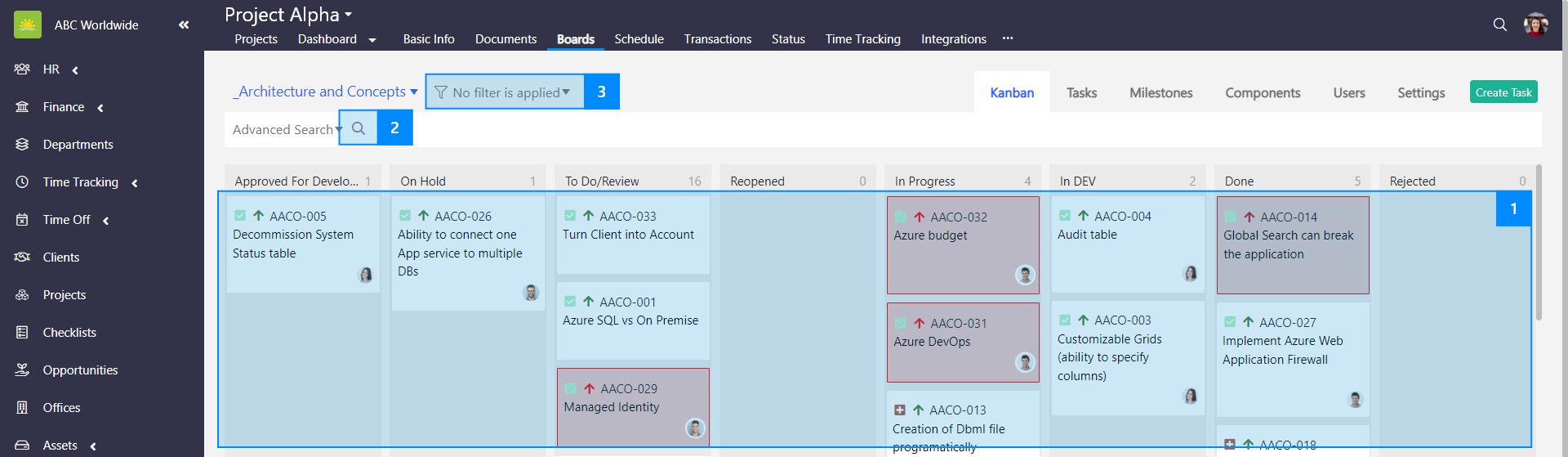1568x457 pixels.
Task: Open the user profile avatar
Action: pyautogui.click(x=1535, y=25)
